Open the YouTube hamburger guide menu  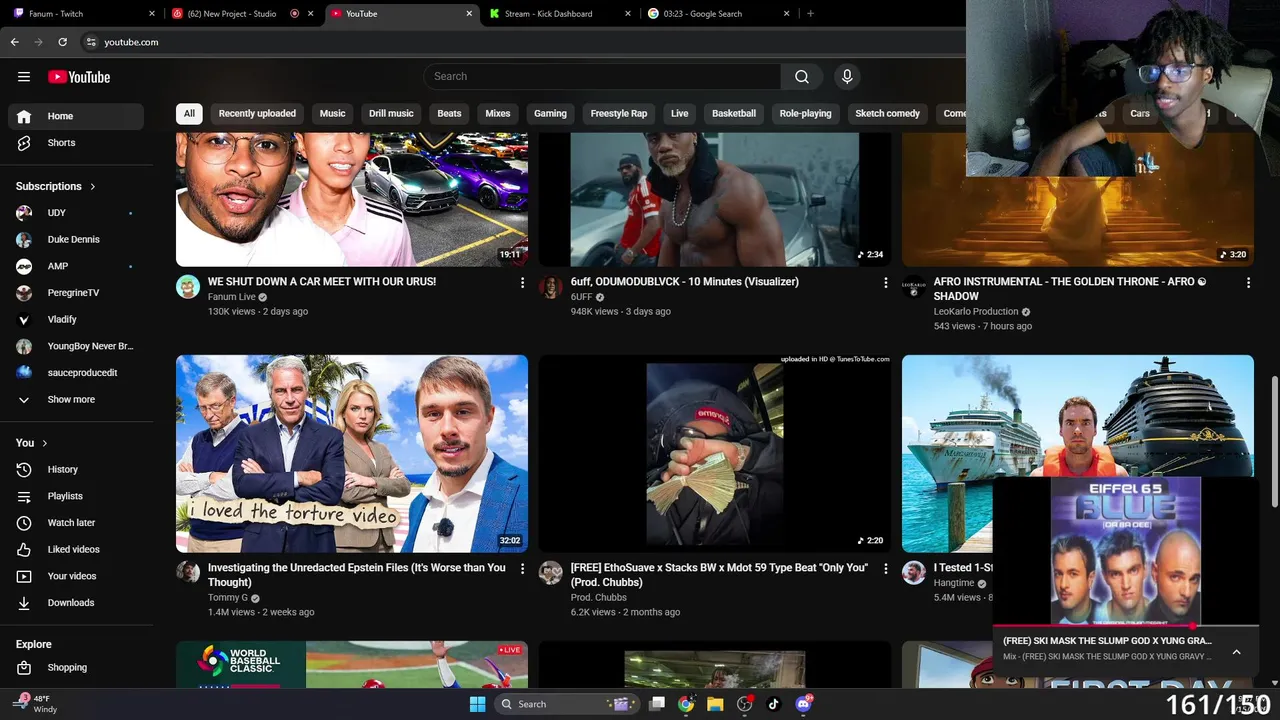24,77
